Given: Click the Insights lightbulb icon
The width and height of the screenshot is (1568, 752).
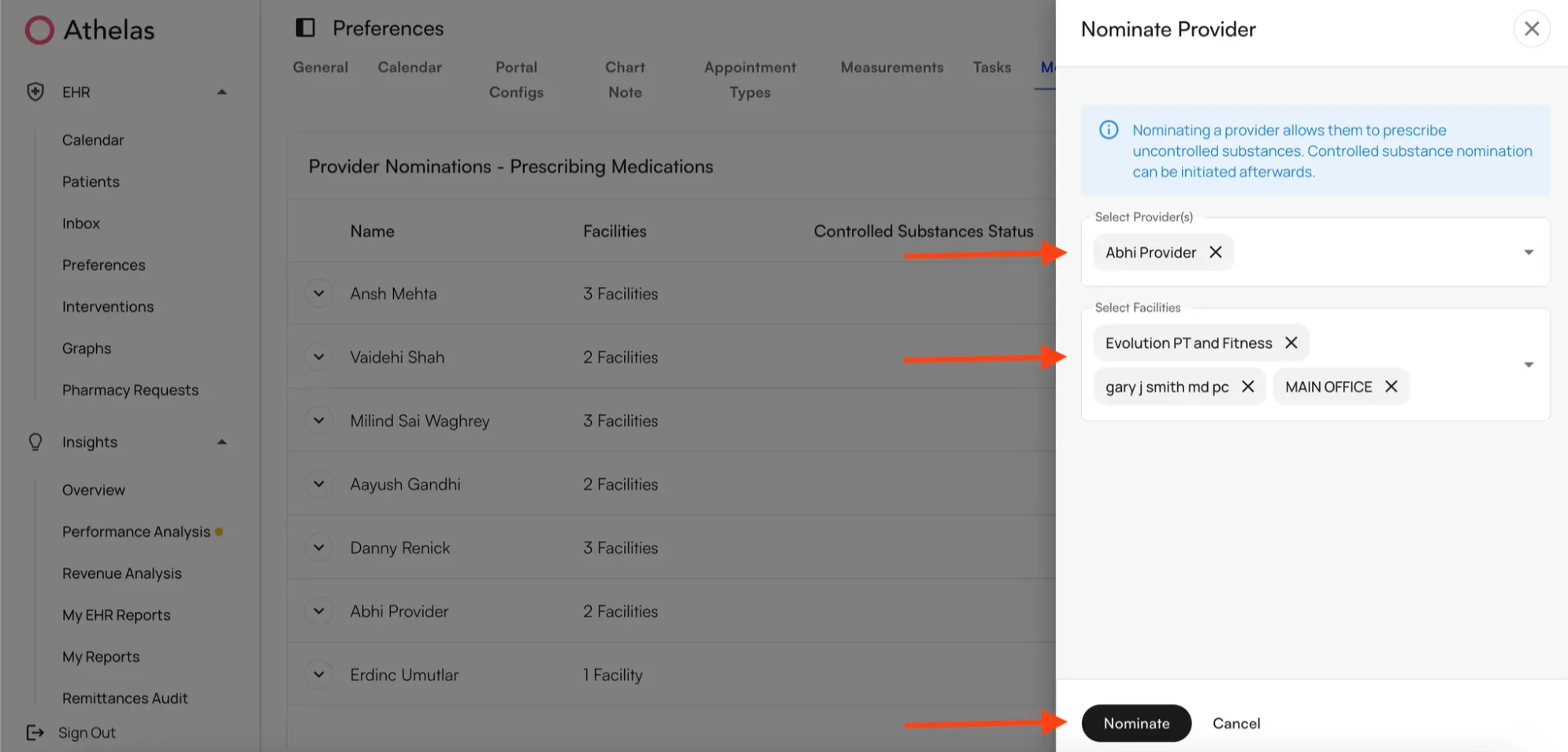Looking at the screenshot, I should pos(35,442).
